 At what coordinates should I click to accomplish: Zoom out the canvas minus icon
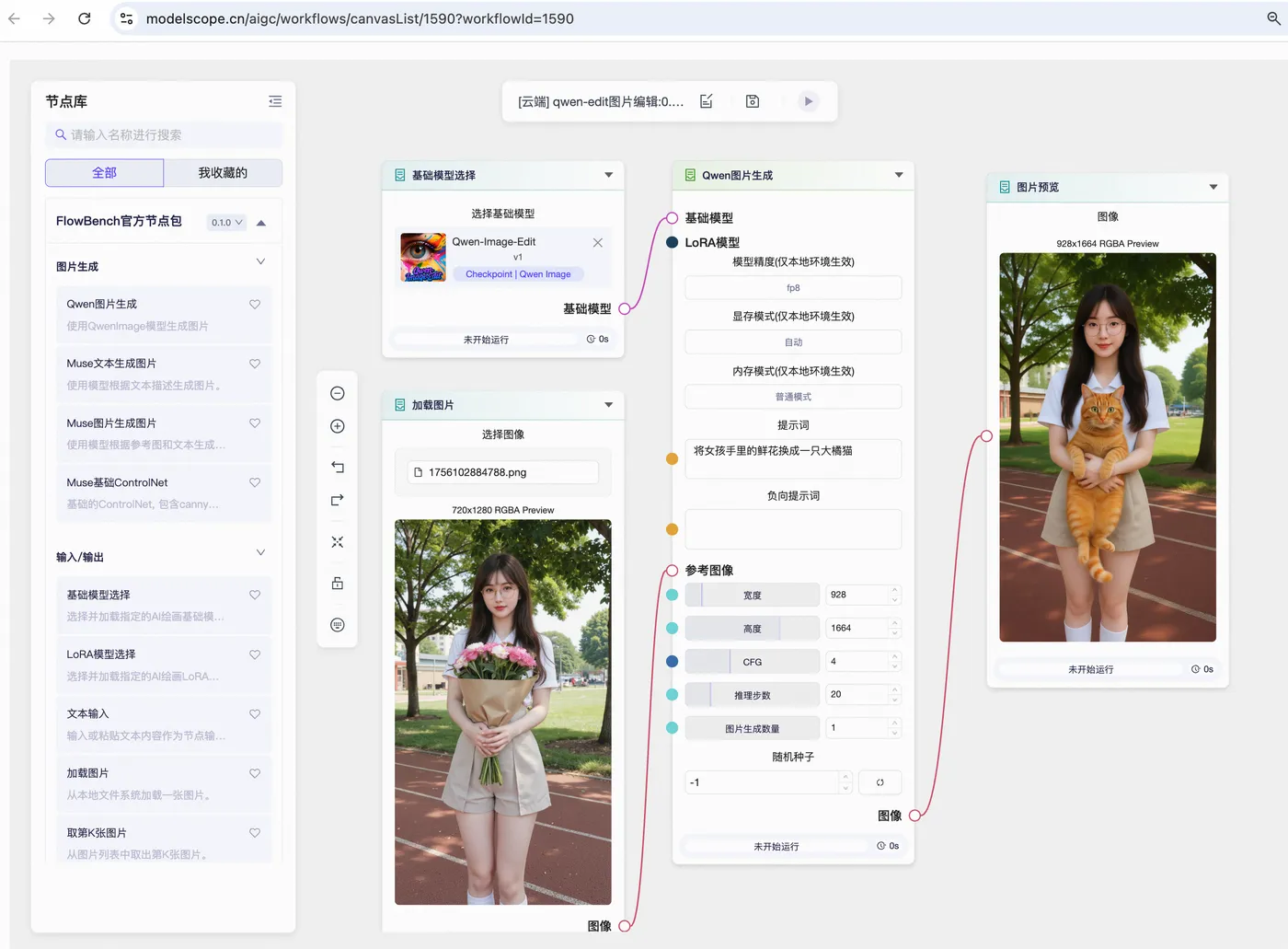click(x=338, y=393)
